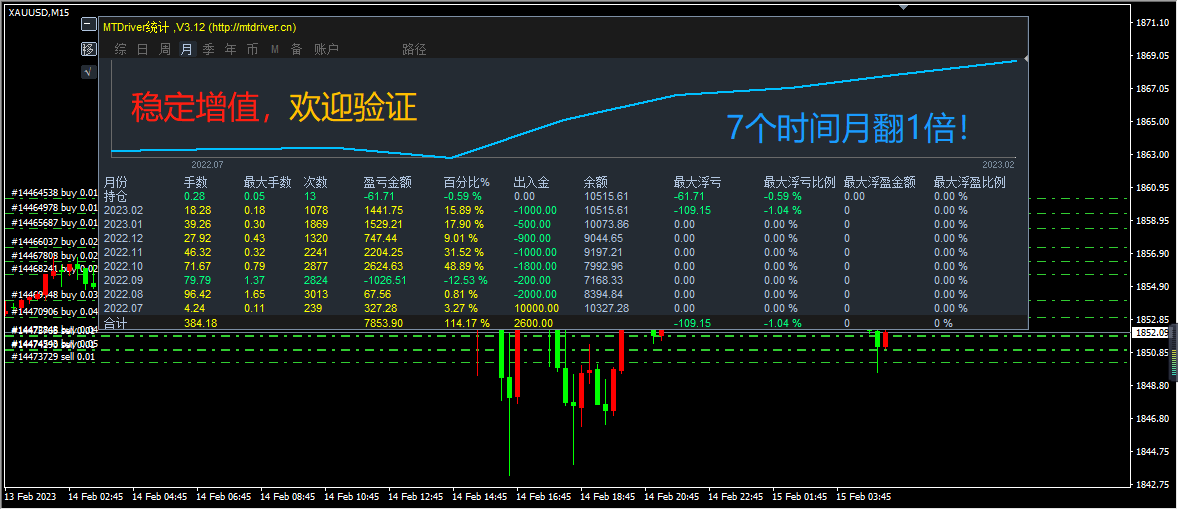Image resolution: width=1178 pixels, height=510 pixels.
Task: Click the 最大浮盈比例 column header
Action: click(969, 182)
